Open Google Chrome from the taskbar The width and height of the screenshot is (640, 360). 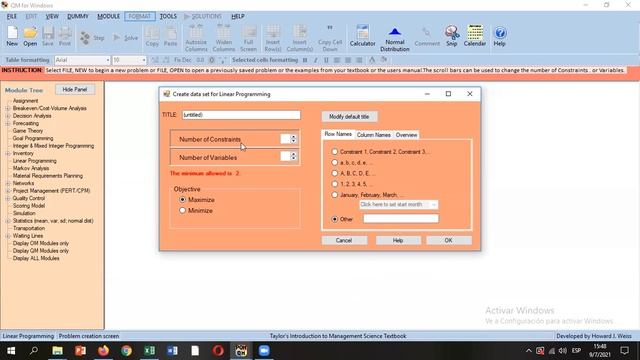coord(127,351)
